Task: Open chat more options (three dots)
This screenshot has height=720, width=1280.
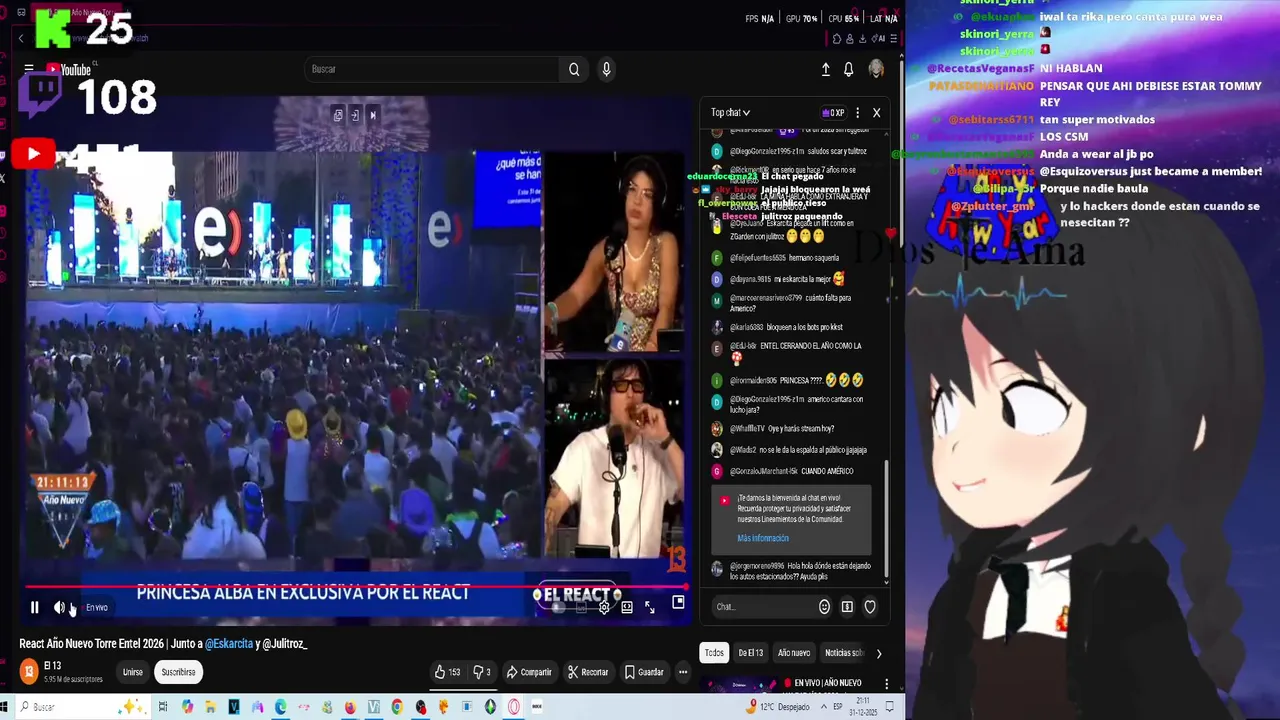Action: point(857,113)
